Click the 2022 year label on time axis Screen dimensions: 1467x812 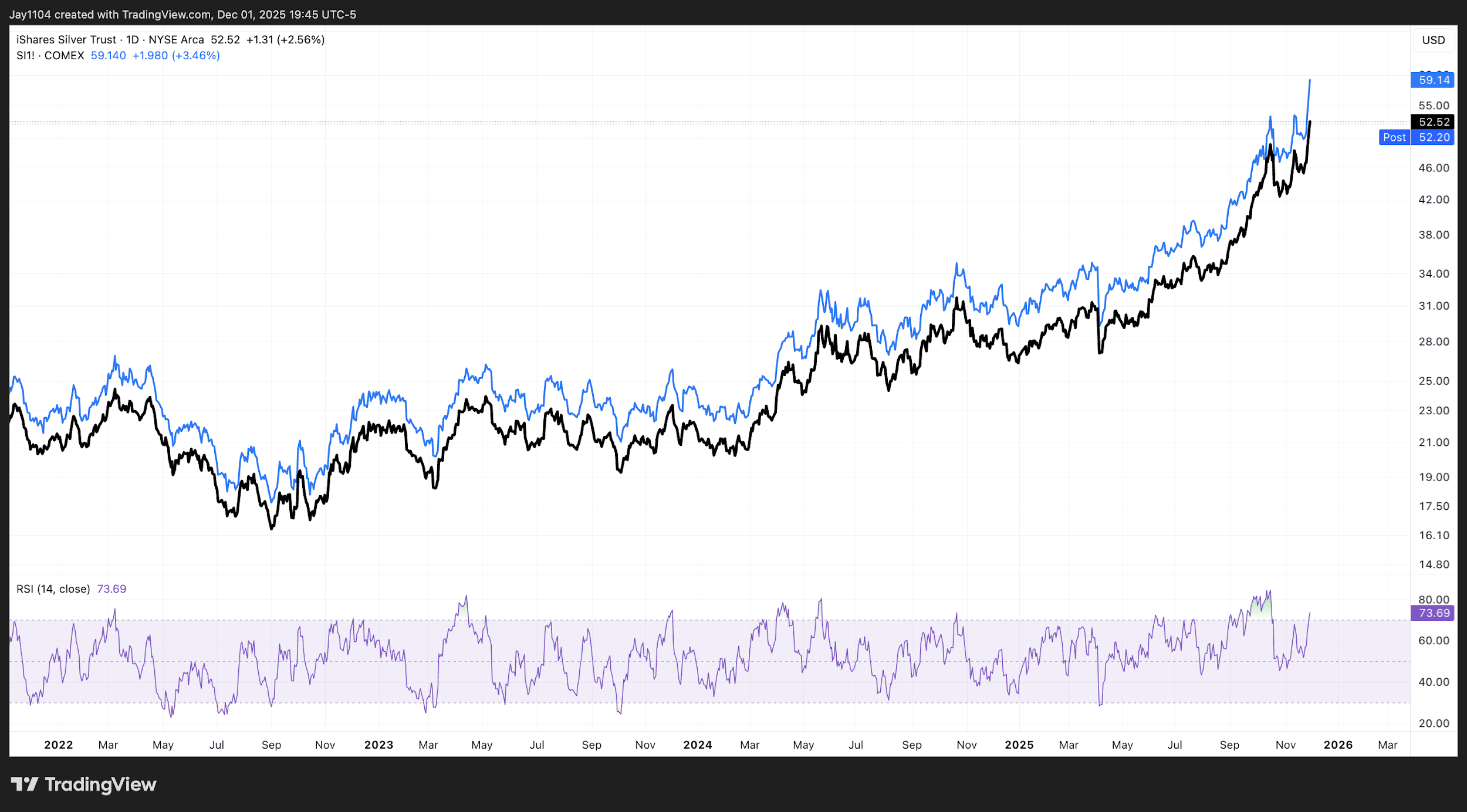point(59,745)
